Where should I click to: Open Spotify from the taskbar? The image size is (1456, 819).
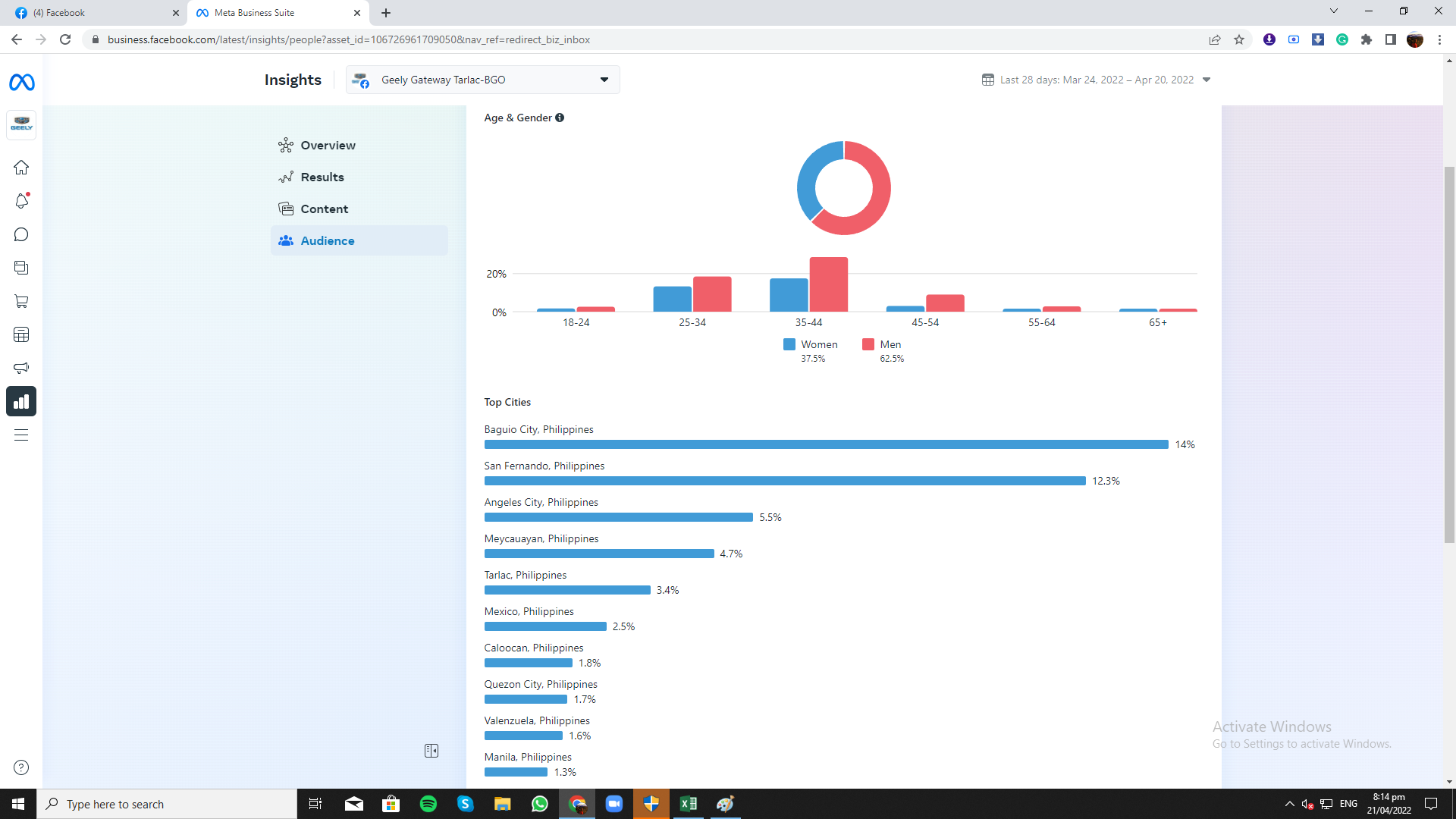point(428,804)
